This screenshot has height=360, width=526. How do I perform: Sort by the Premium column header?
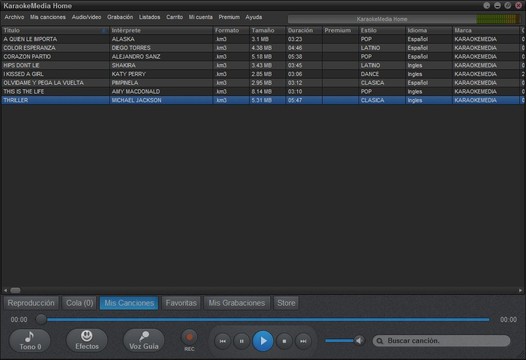[x=340, y=30]
